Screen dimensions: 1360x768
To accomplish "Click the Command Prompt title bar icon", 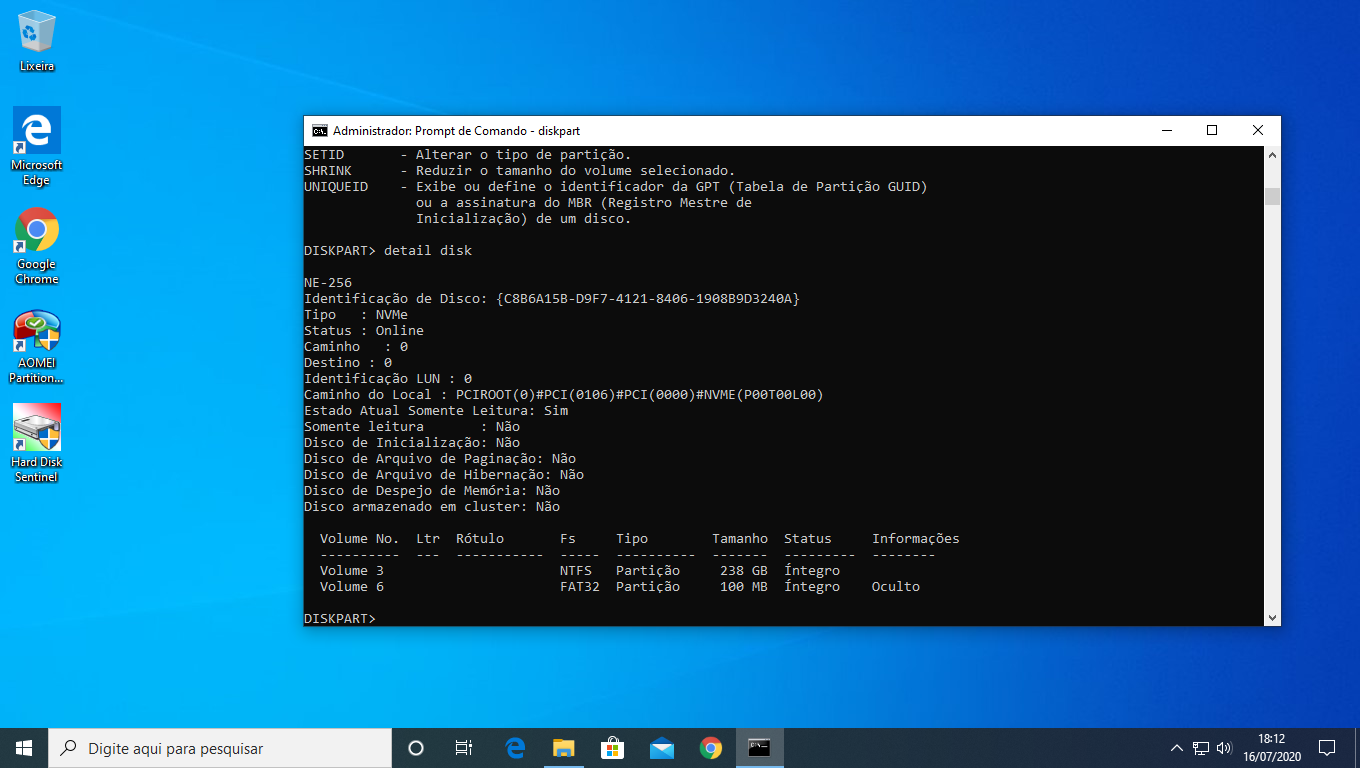I will [x=320, y=131].
